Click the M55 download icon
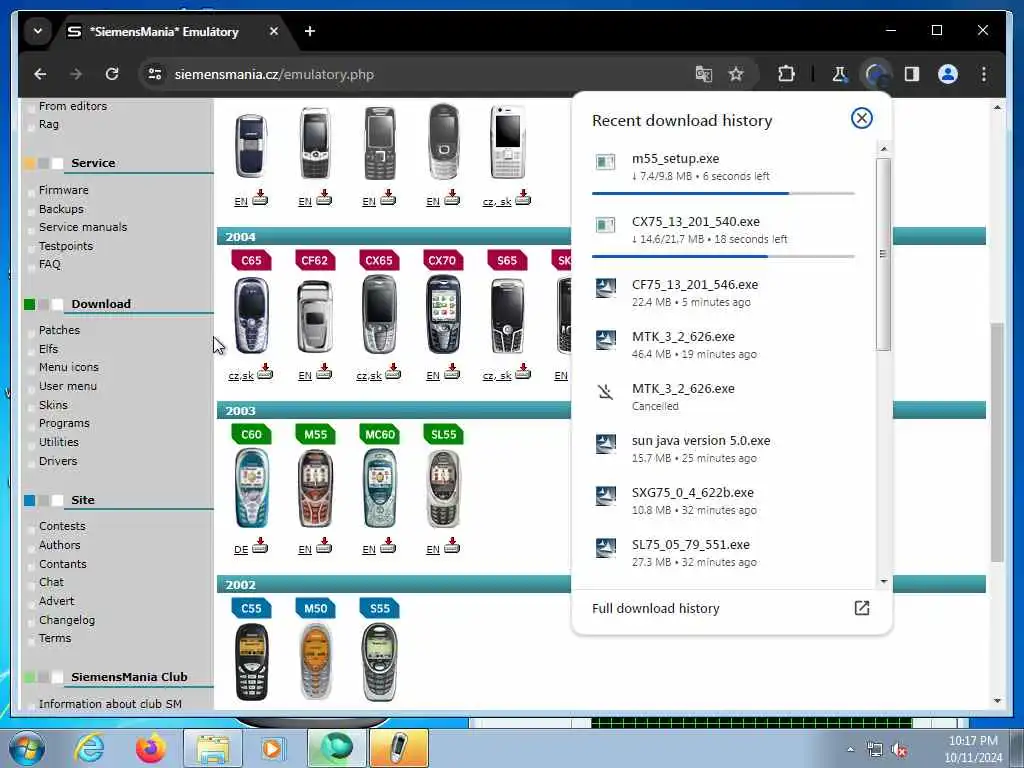Viewport: 1024px width, 768px height. (x=324, y=545)
